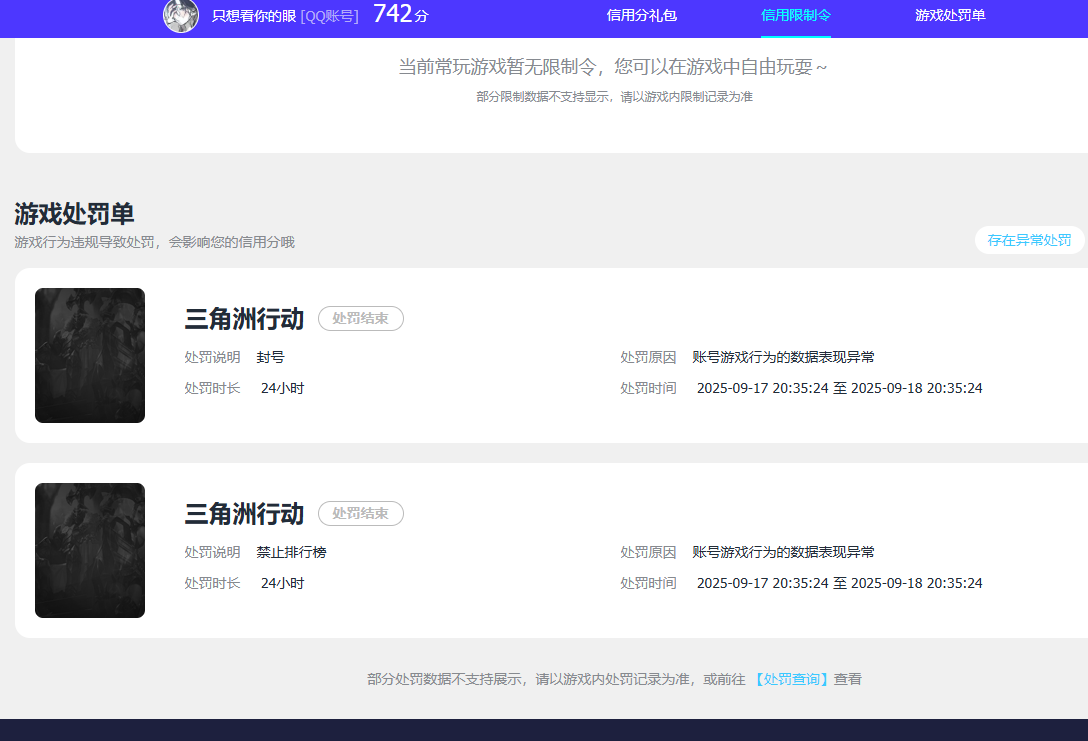This screenshot has width=1088, height=741.
Task: Select the active 信用限制令 tab
Action: click(x=795, y=17)
